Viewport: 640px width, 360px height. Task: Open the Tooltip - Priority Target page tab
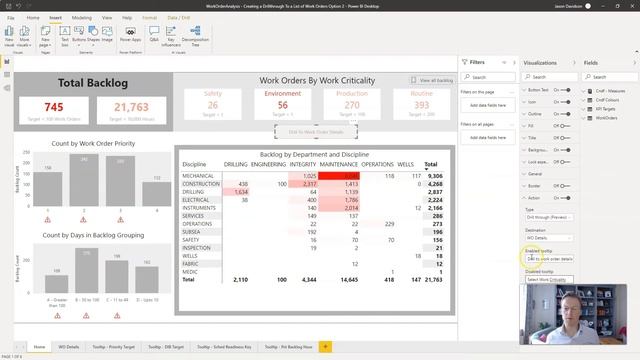click(113, 347)
